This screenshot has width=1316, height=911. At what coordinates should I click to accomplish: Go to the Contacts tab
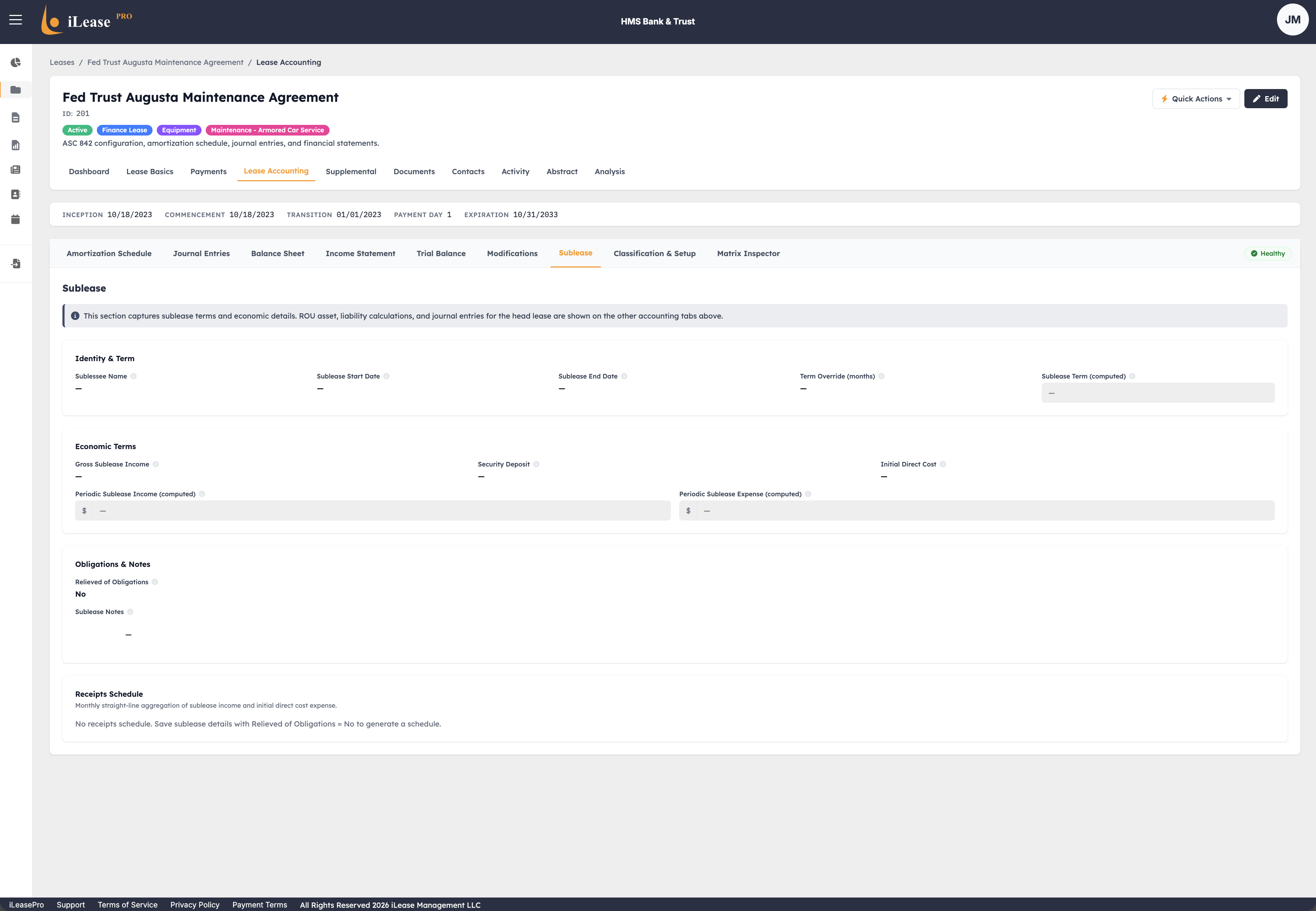click(x=468, y=171)
